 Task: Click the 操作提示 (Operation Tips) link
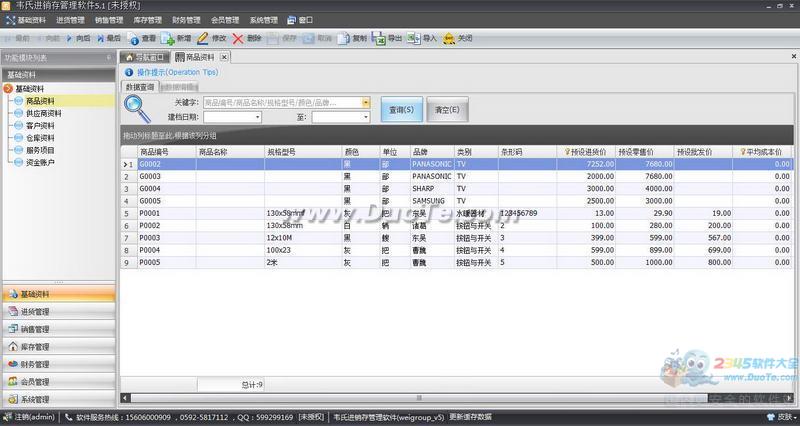(x=178, y=72)
